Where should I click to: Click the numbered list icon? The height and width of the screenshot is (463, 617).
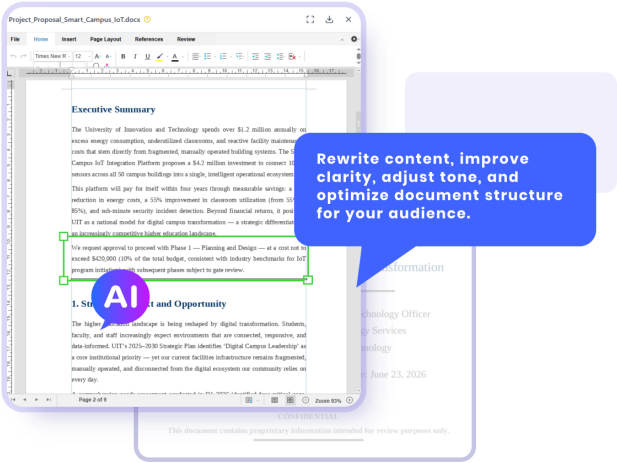point(223,57)
